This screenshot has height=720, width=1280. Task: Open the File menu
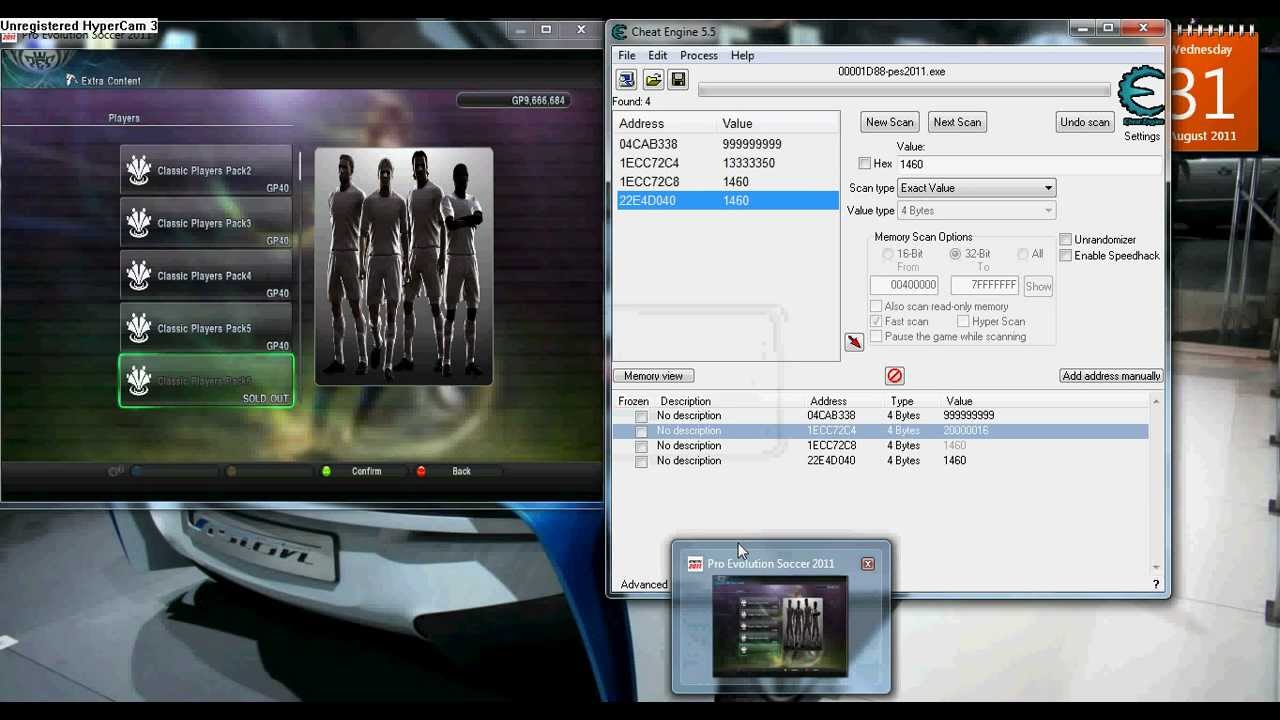pos(626,56)
